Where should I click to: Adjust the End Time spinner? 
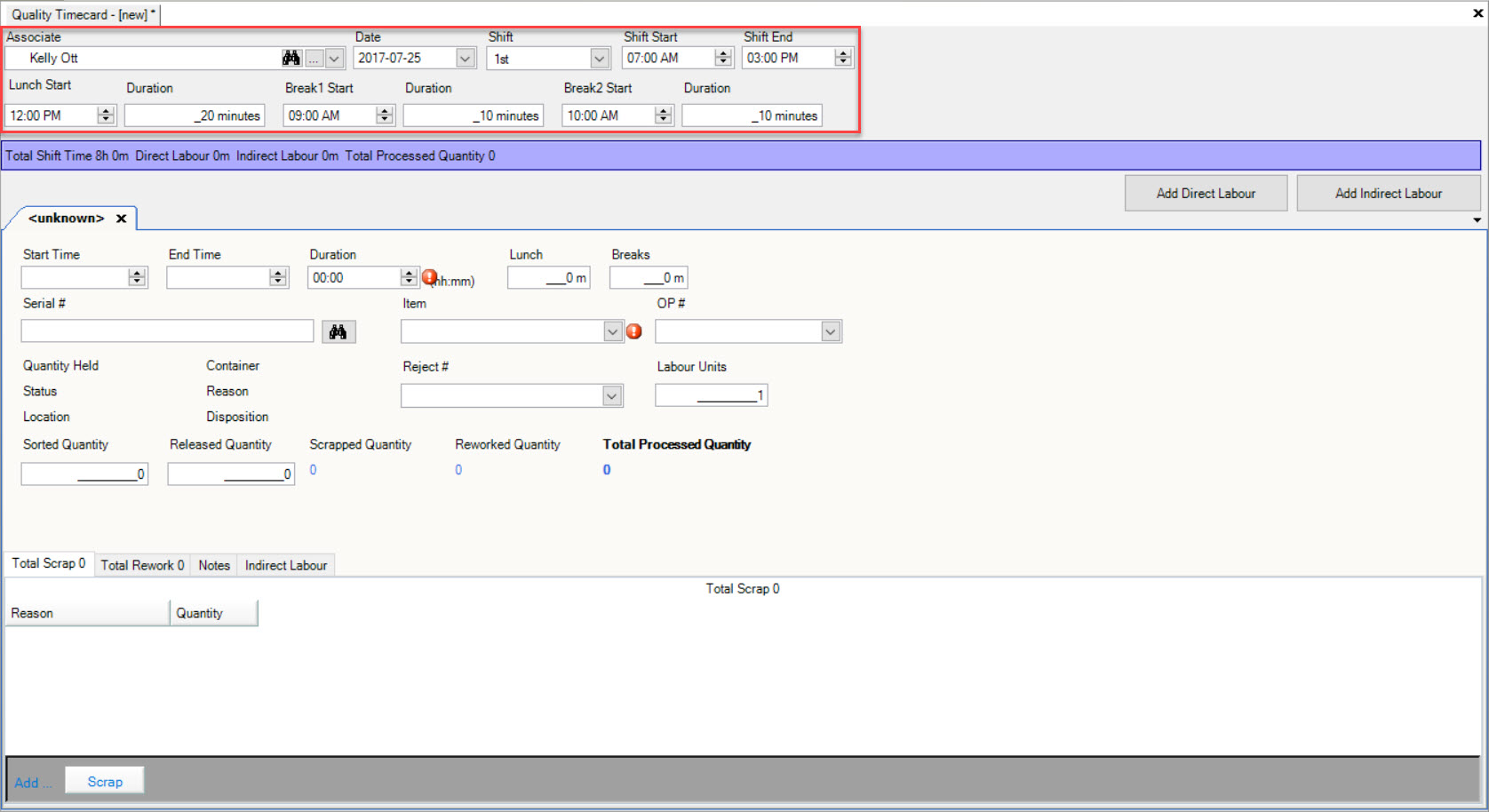[278, 277]
